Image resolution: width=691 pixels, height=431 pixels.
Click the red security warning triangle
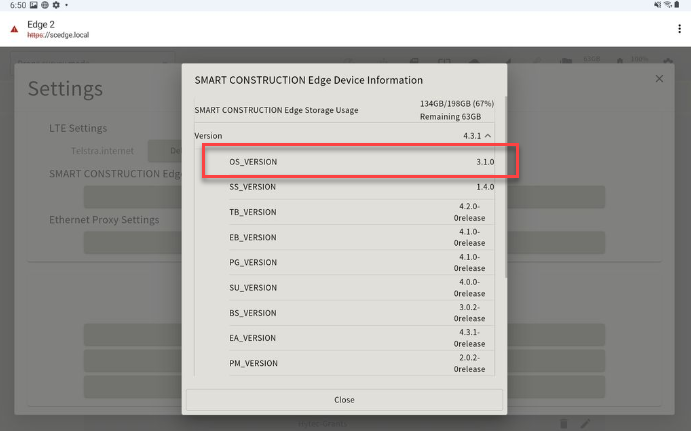(14, 29)
